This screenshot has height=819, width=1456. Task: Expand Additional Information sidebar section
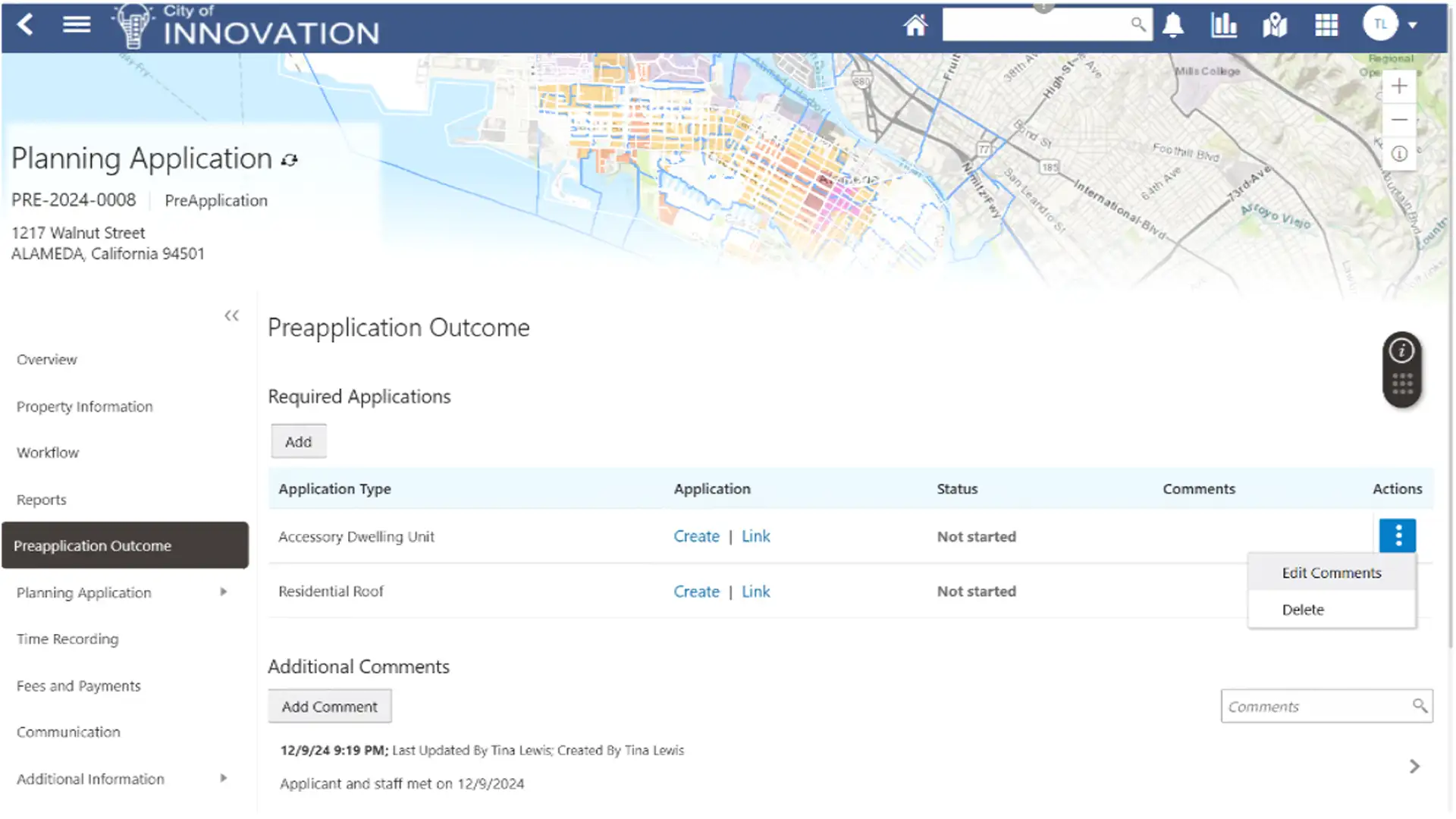click(x=223, y=779)
